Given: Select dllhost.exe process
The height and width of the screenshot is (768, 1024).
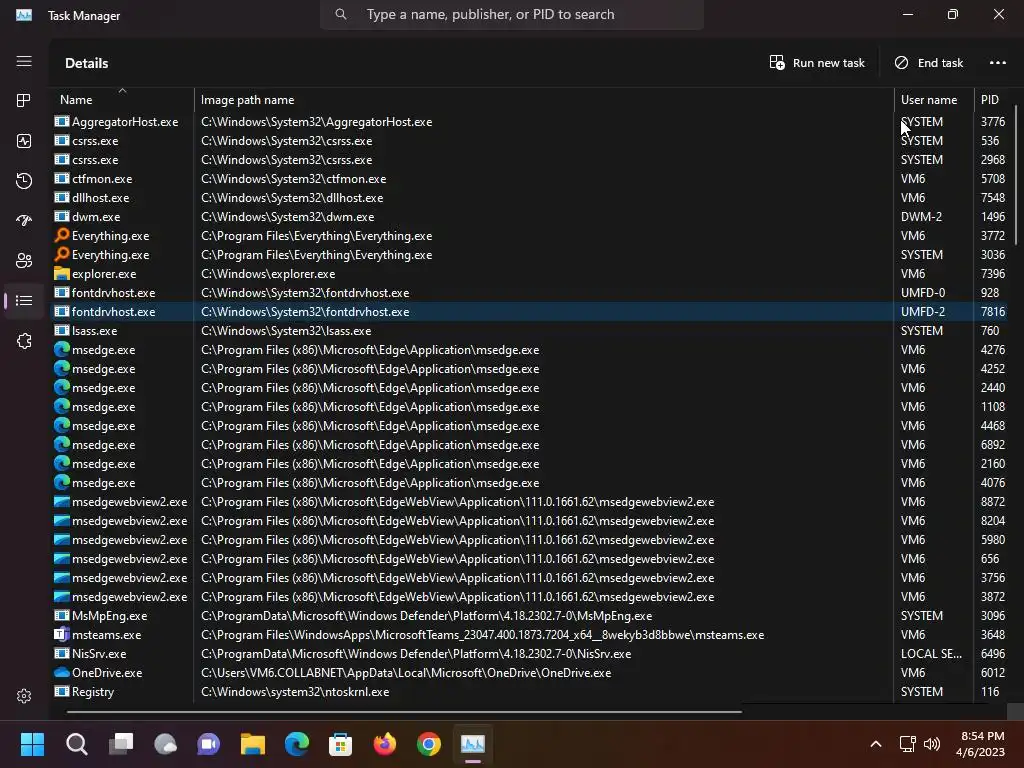Looking at the screenshot, I should 532,197.
